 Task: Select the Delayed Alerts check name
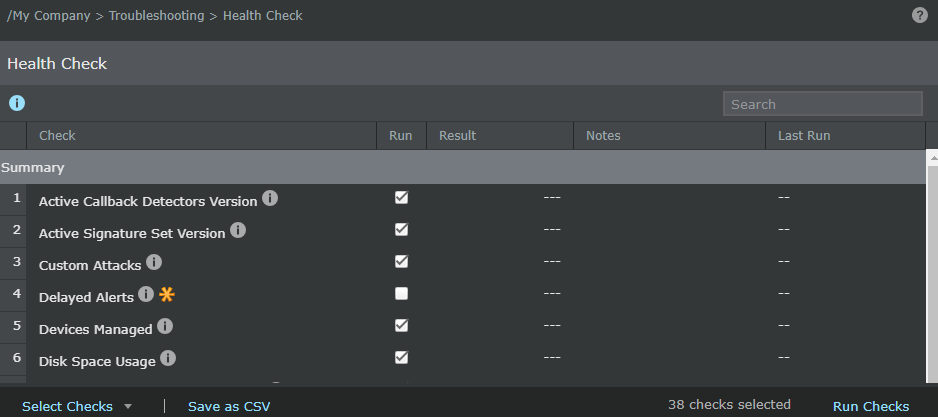86,297
